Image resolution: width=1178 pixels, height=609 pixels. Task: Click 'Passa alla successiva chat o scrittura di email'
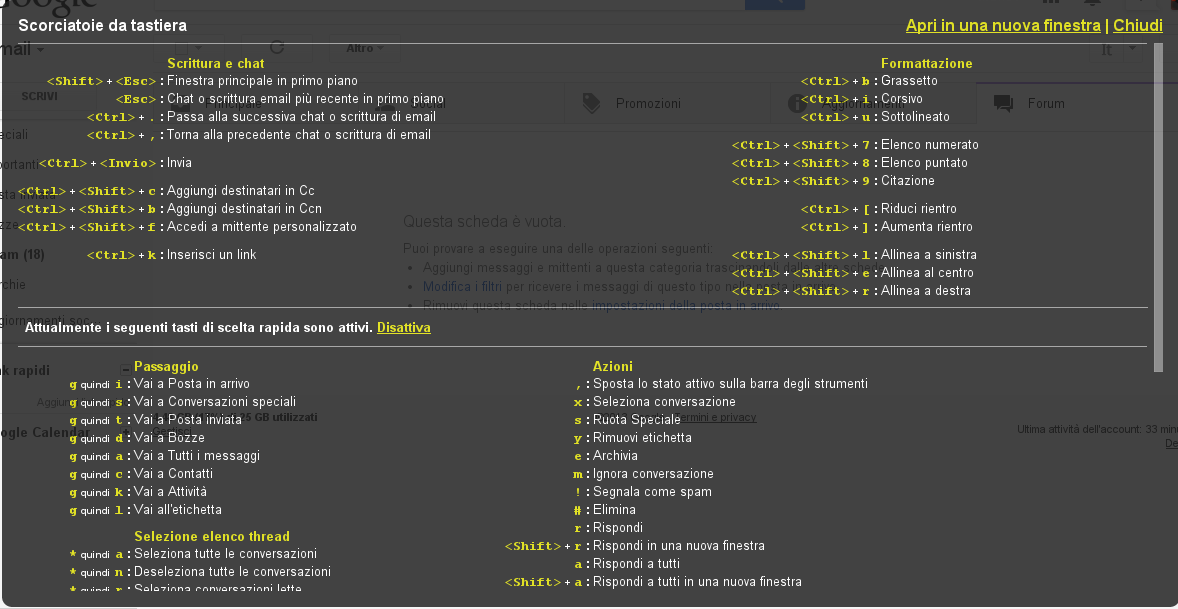click(301, 116)
